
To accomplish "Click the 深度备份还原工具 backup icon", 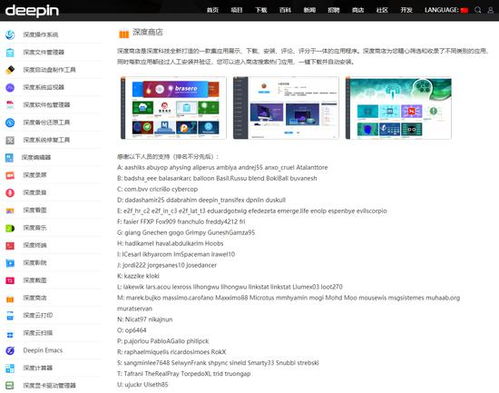I will [10, 122].
